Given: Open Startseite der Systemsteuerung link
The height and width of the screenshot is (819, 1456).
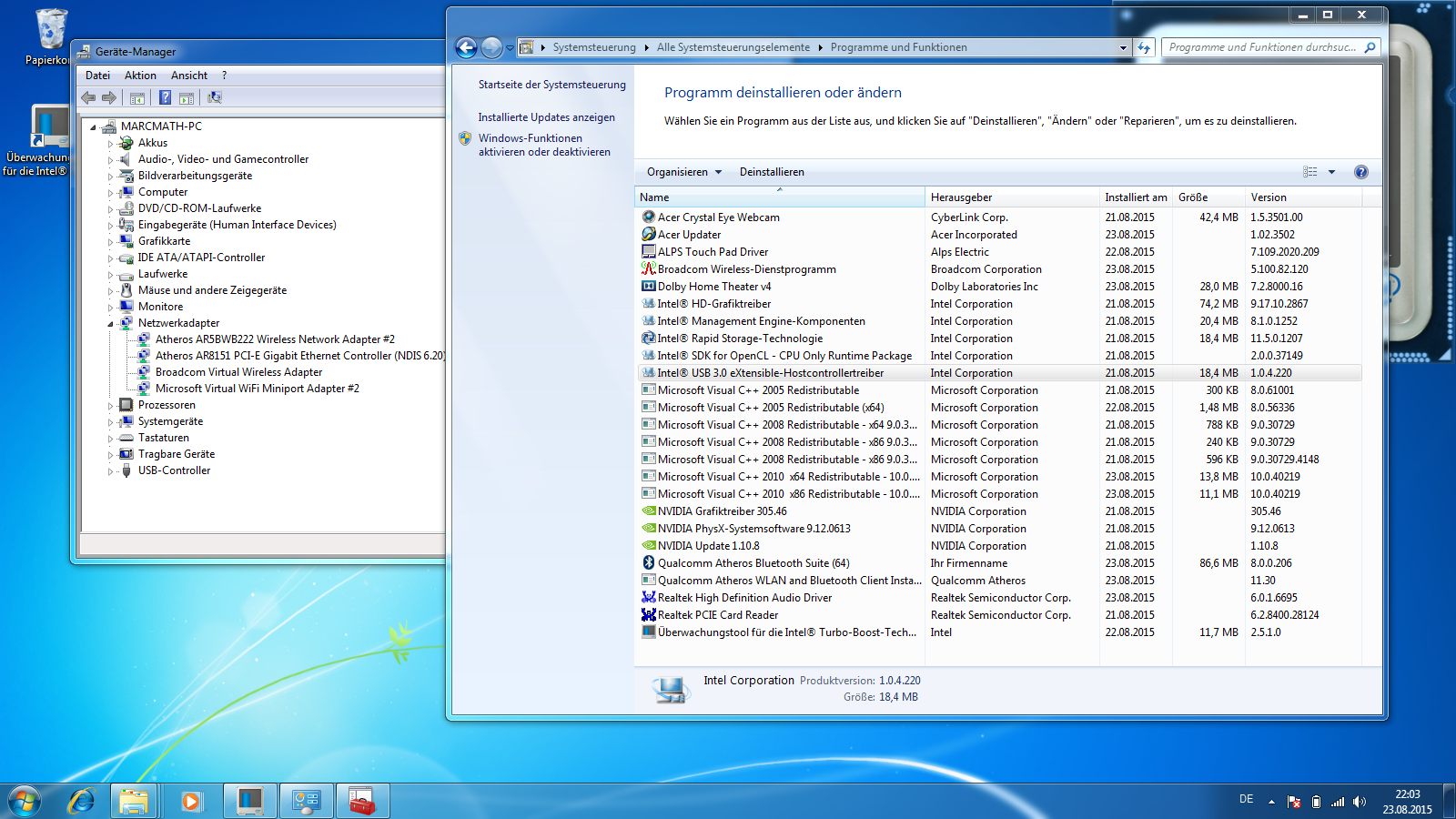Looking at the screenshot, I should coord(552,85).
